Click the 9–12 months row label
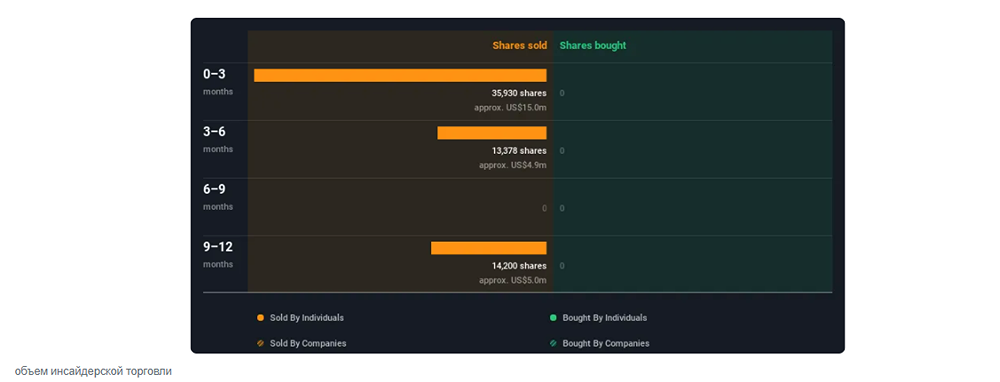 click(218, 254)
